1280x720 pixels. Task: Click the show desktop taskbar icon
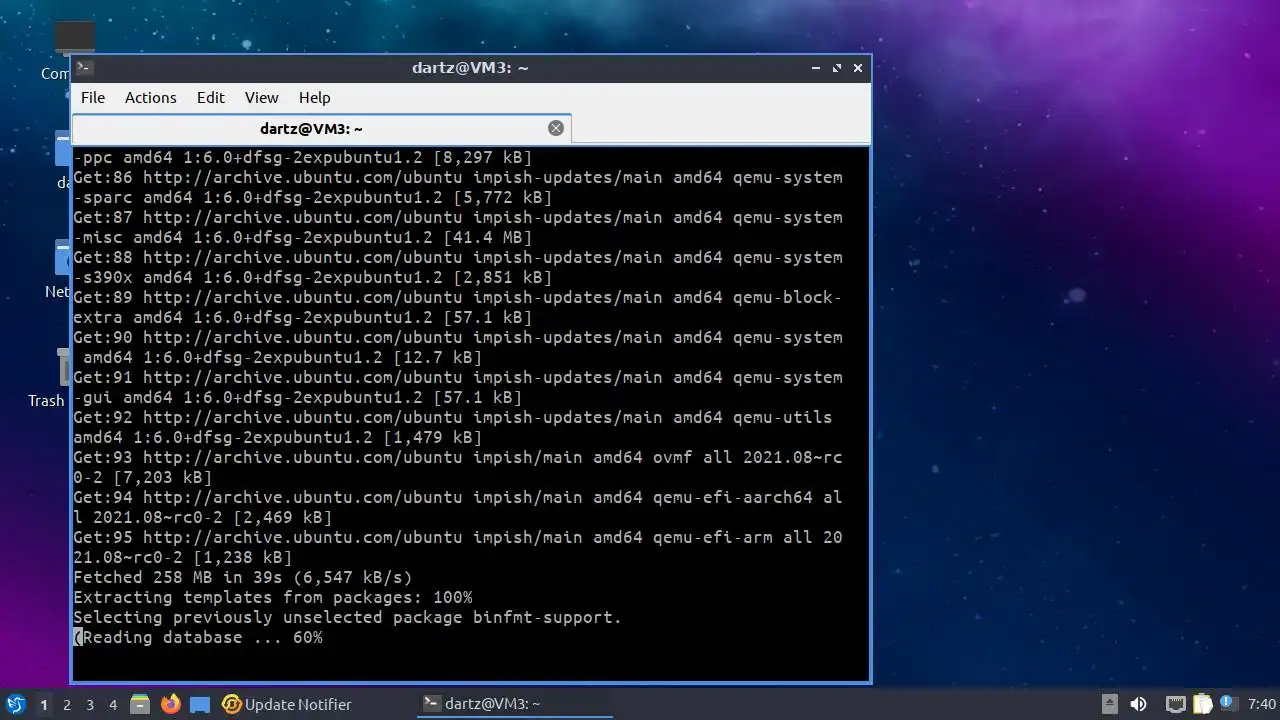[x=200, y=704]
